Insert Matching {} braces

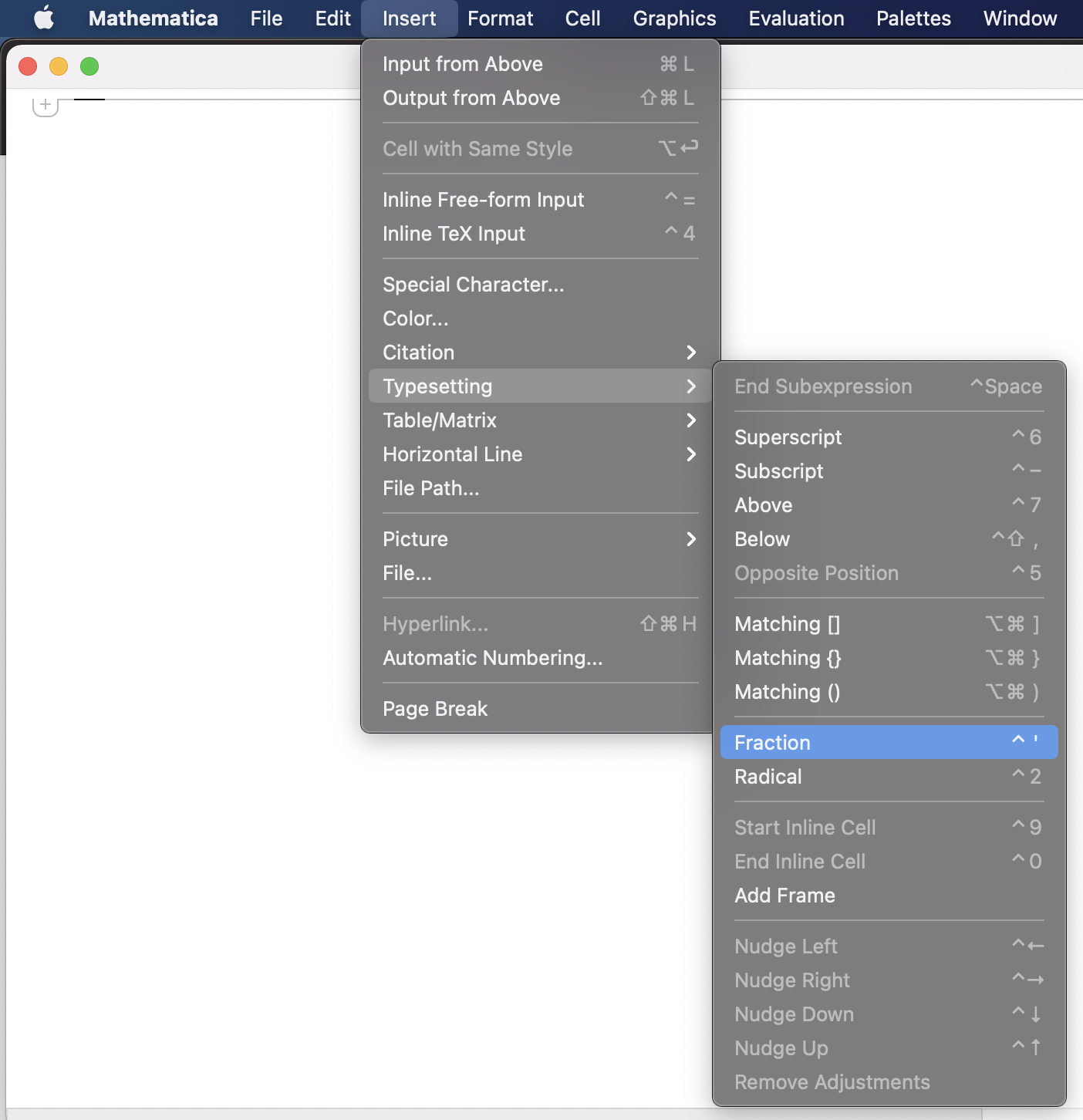[x=889, y=658]
